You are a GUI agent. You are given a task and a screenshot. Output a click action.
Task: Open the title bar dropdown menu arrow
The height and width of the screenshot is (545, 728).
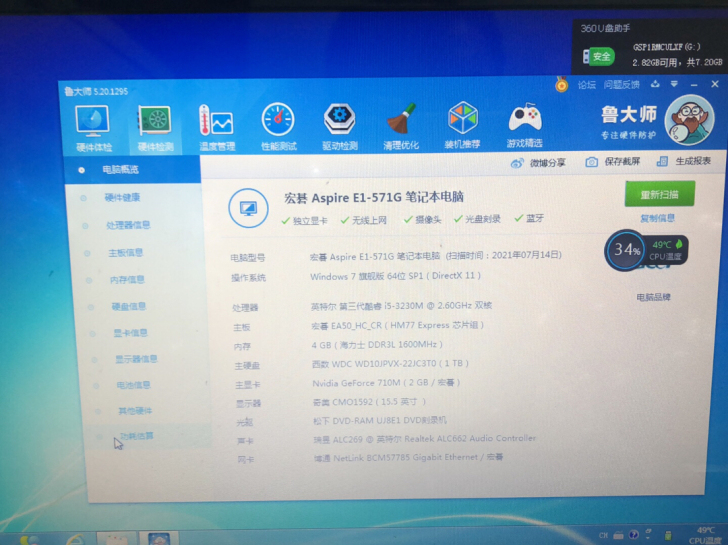pyautogui.click(x=674, y=84)
